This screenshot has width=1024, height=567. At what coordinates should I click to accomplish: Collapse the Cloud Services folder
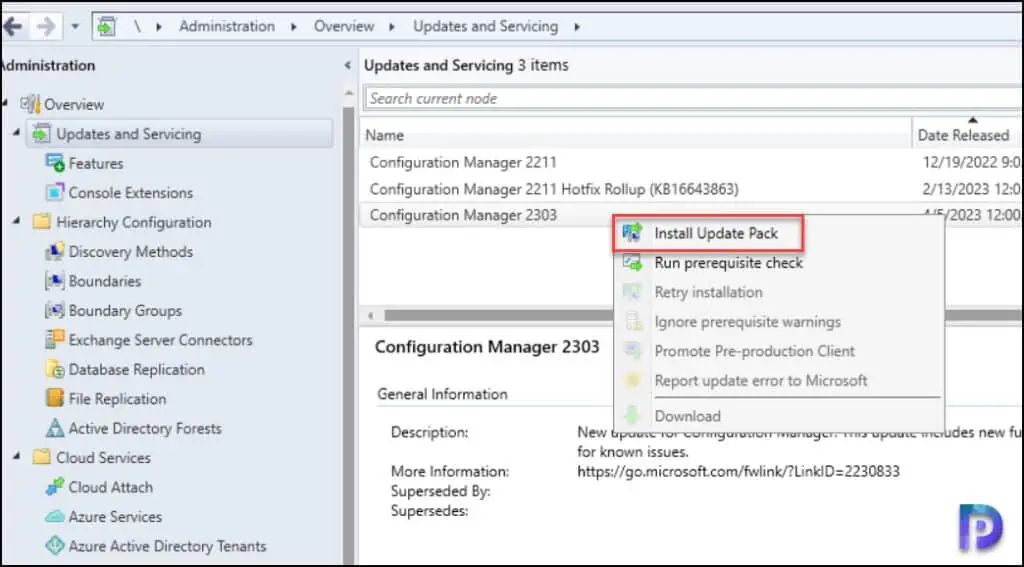[x=16, y=457]
